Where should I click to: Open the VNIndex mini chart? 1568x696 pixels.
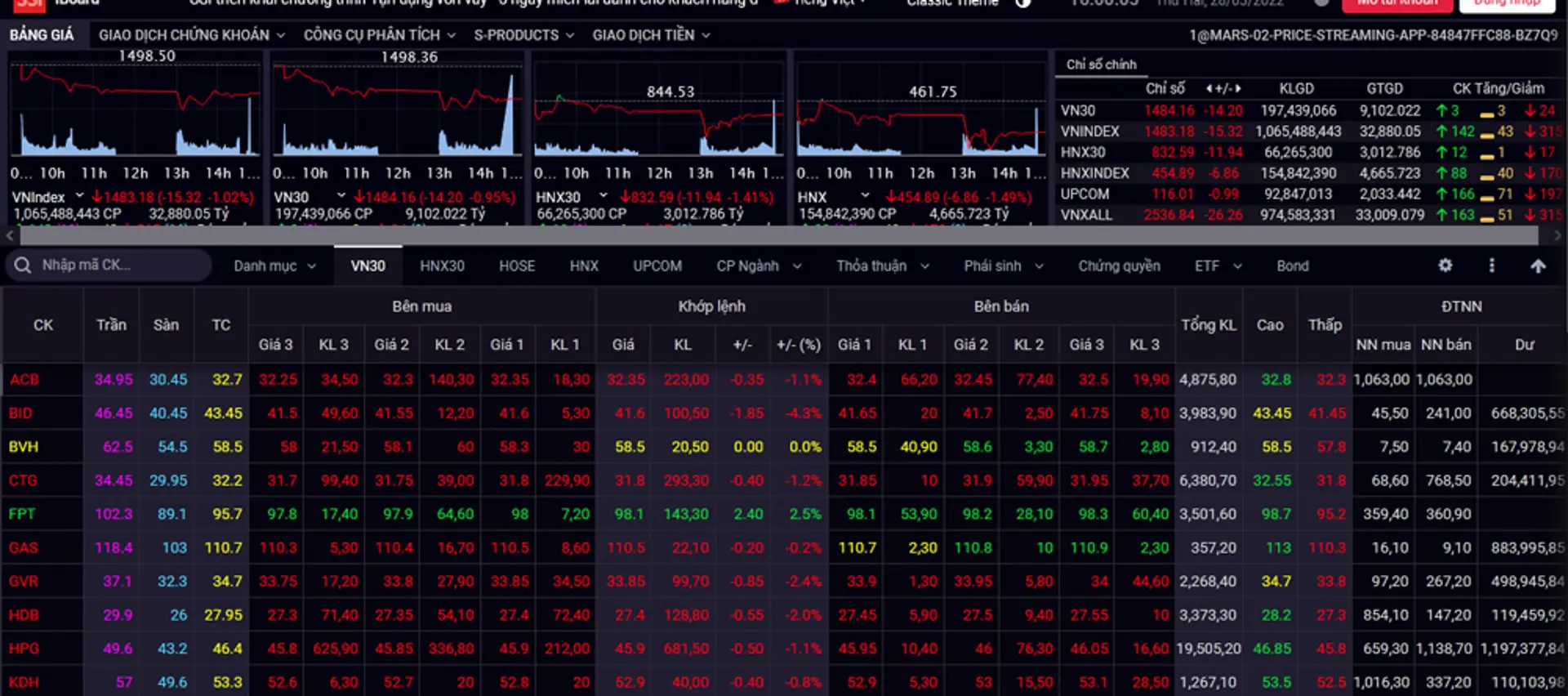[136, 110]
